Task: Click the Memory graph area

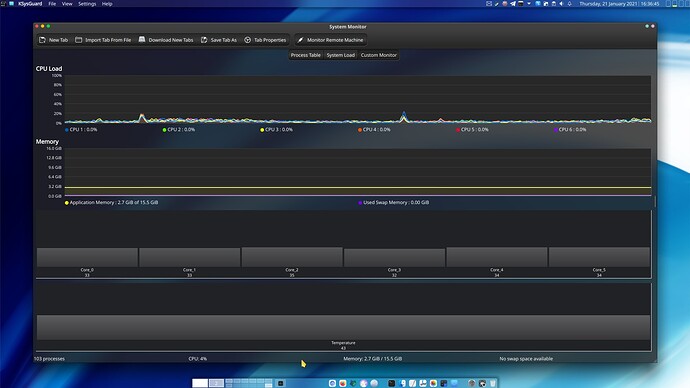Action: click(358, 172)
